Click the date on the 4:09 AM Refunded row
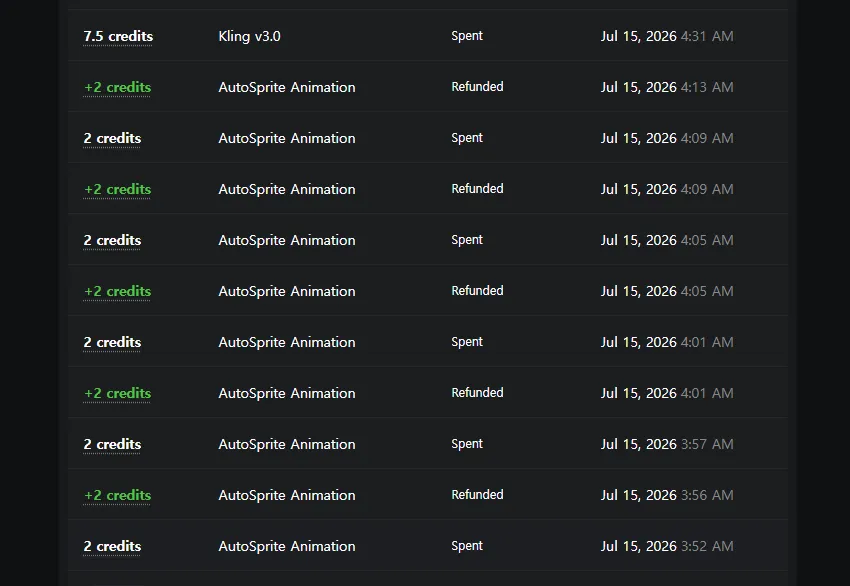This screenshot has height=586, width=850. point(667,189)
